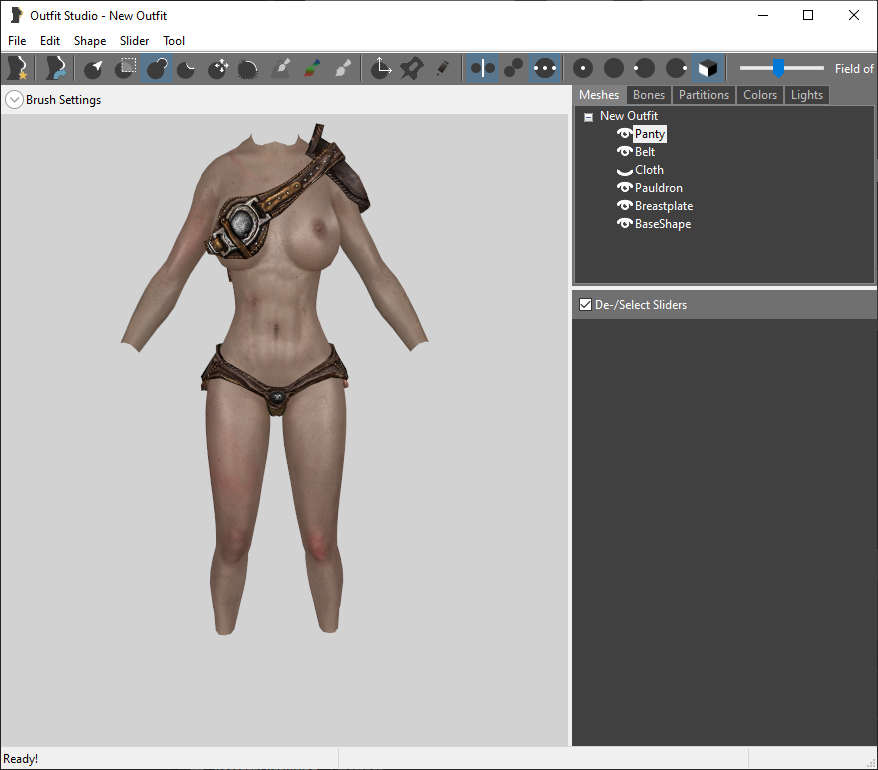Screen dimensions: 878x770
Task: Hide the BaseShape mesh
Action: pos(624,223)
